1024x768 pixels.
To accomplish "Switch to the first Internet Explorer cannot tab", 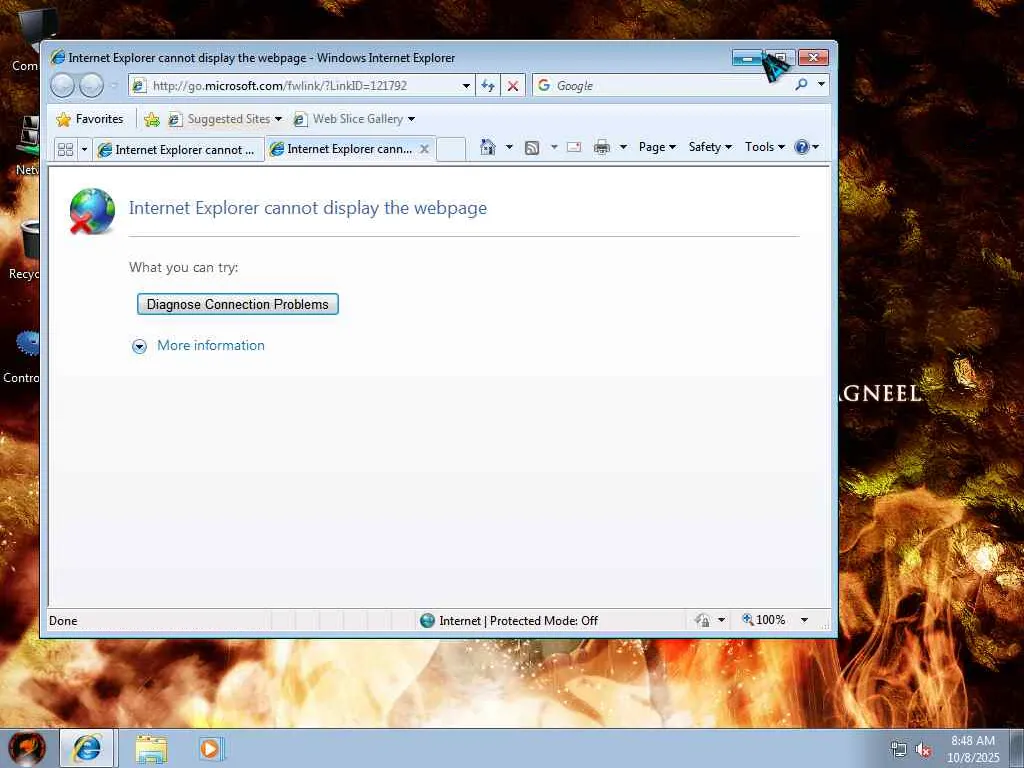I will pos(178,150).
